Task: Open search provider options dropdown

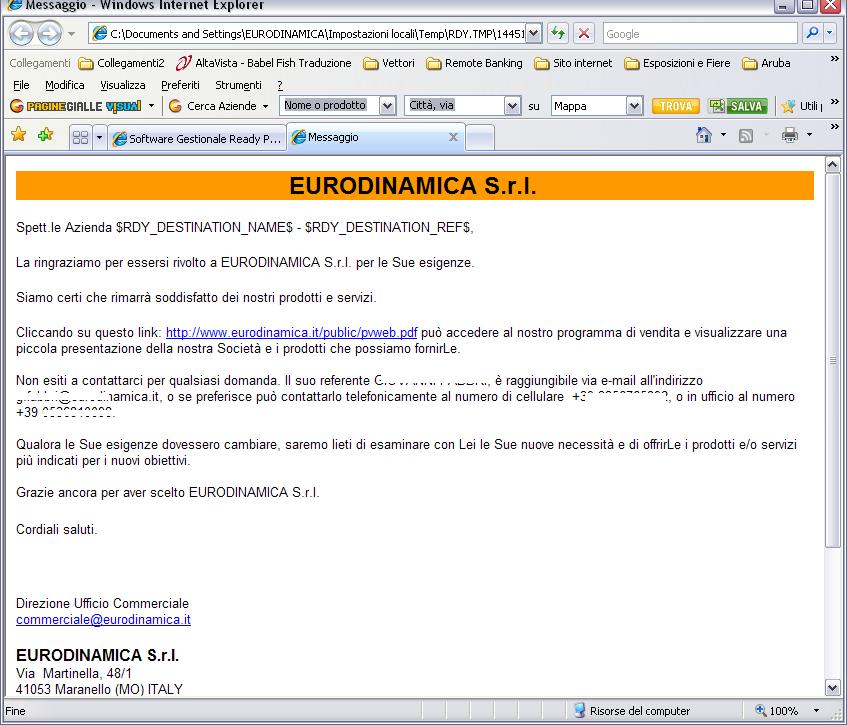Action: click(830, 33)
